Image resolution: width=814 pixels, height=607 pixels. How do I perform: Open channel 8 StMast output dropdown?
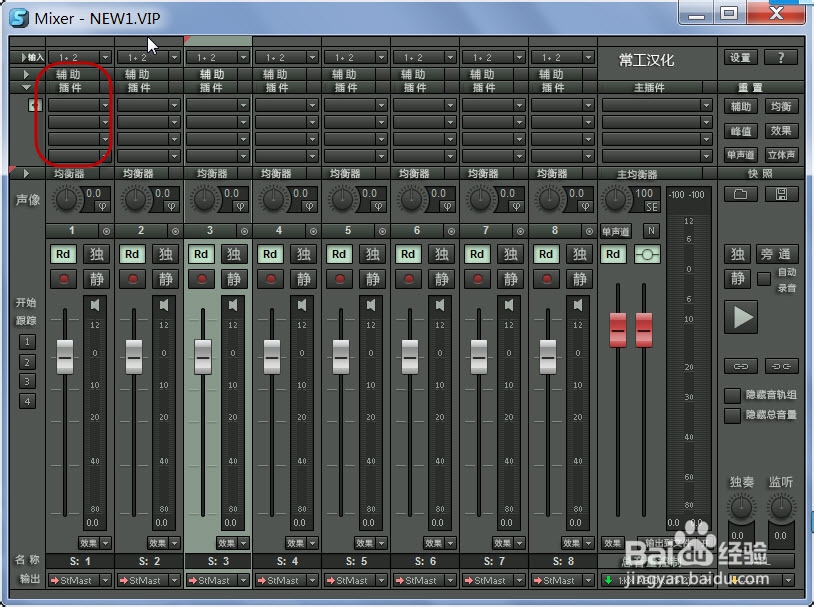pos(589,580)
